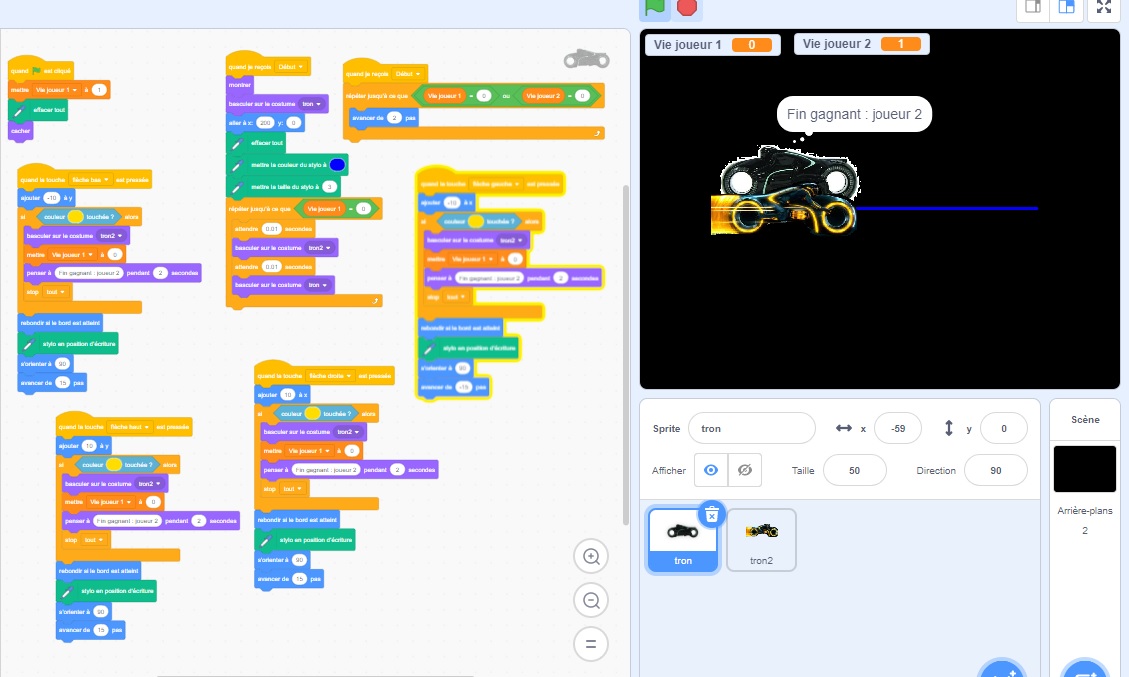Switch to the large stage layout
The height and width of the screenshot is (677, 1129).
pyautogui.click(x=1066, y=7)
